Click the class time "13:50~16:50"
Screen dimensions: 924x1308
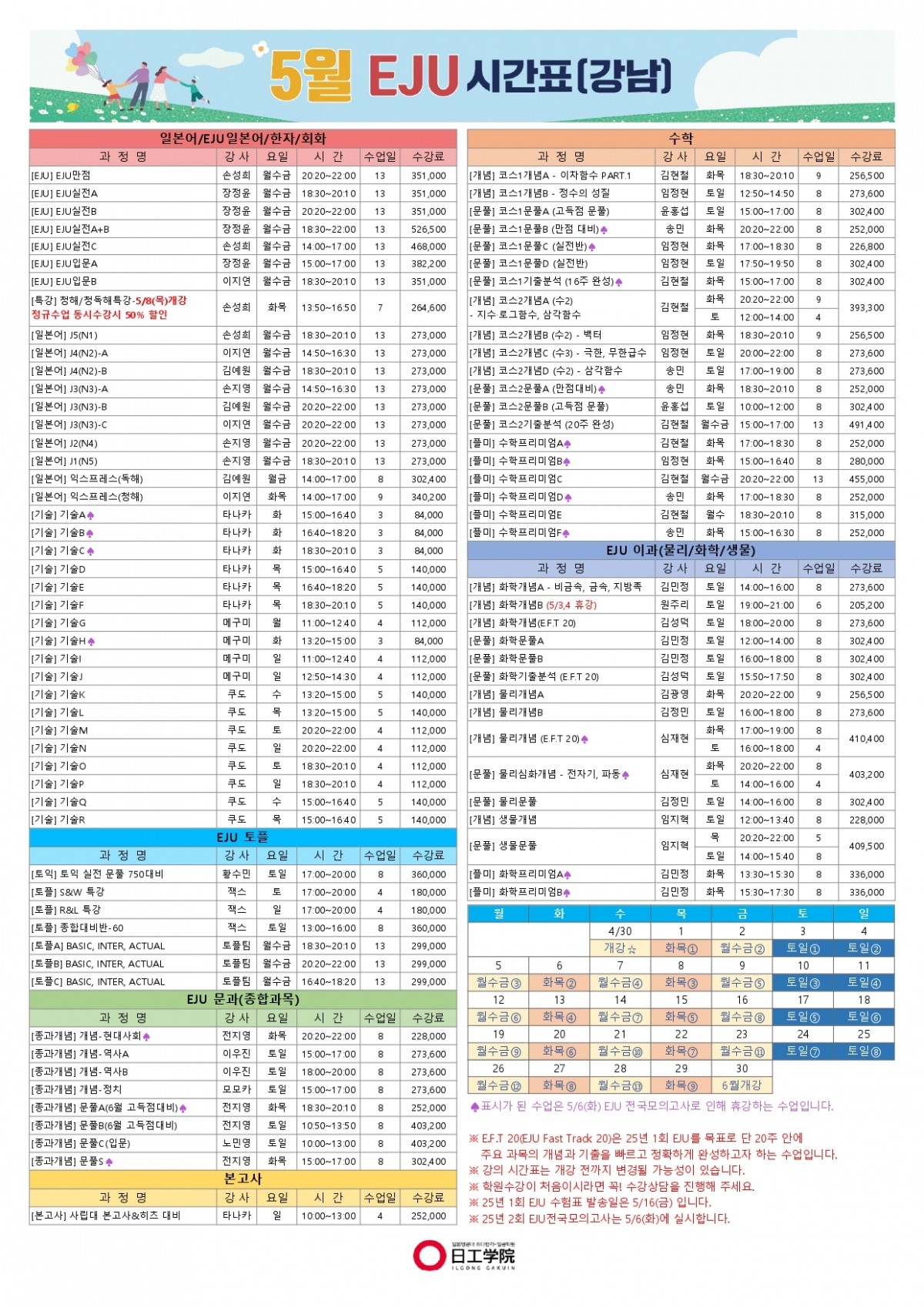(329, 307)
